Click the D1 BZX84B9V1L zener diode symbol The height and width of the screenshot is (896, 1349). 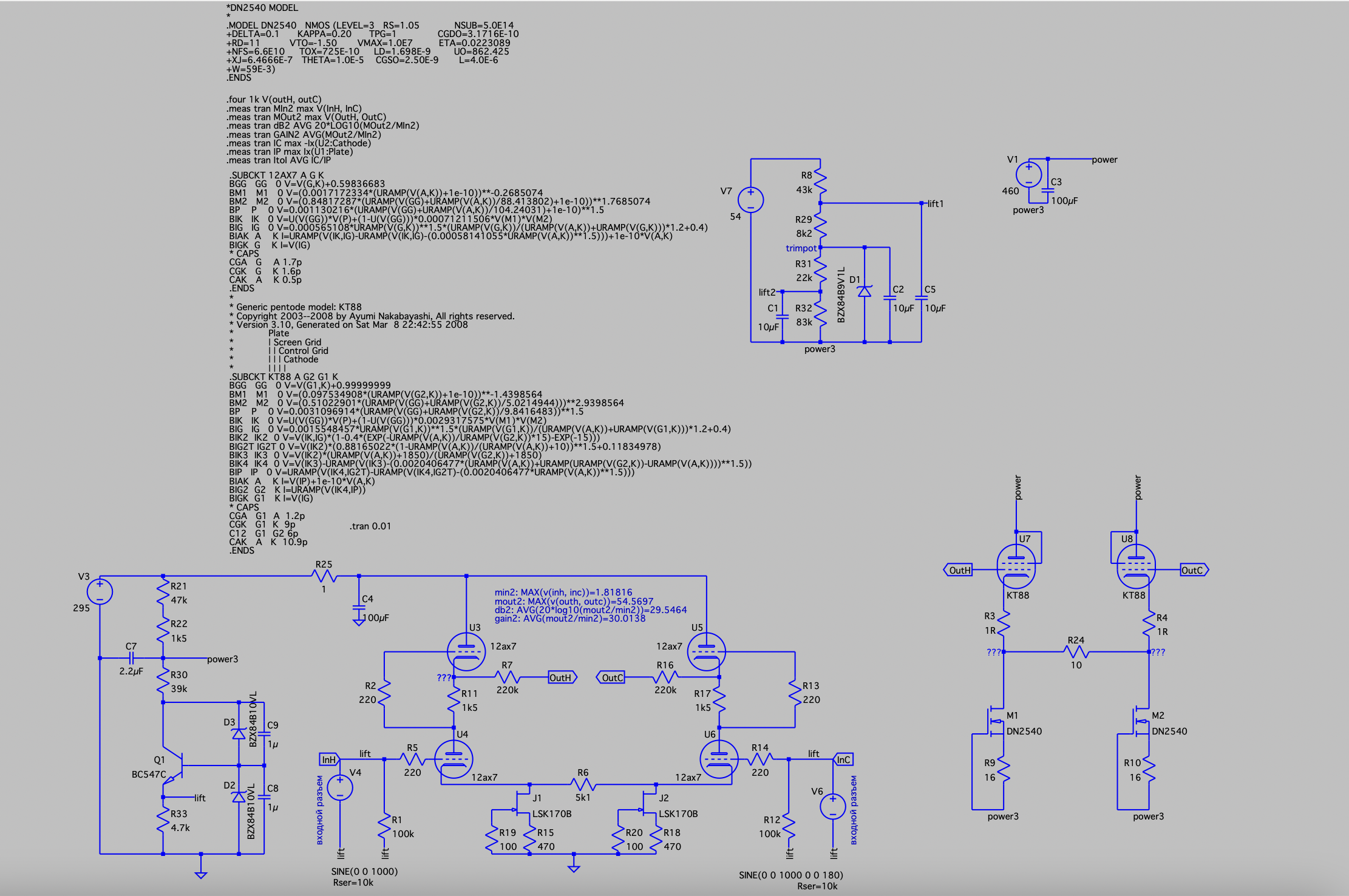click(864, 291)
